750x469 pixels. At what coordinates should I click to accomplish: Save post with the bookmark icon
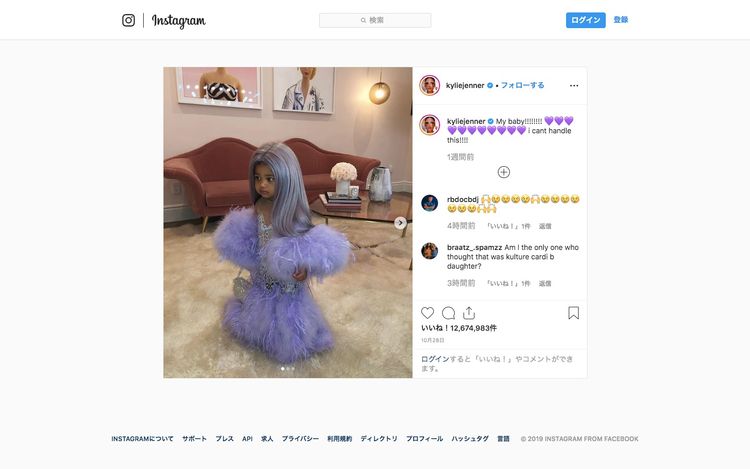574,313
